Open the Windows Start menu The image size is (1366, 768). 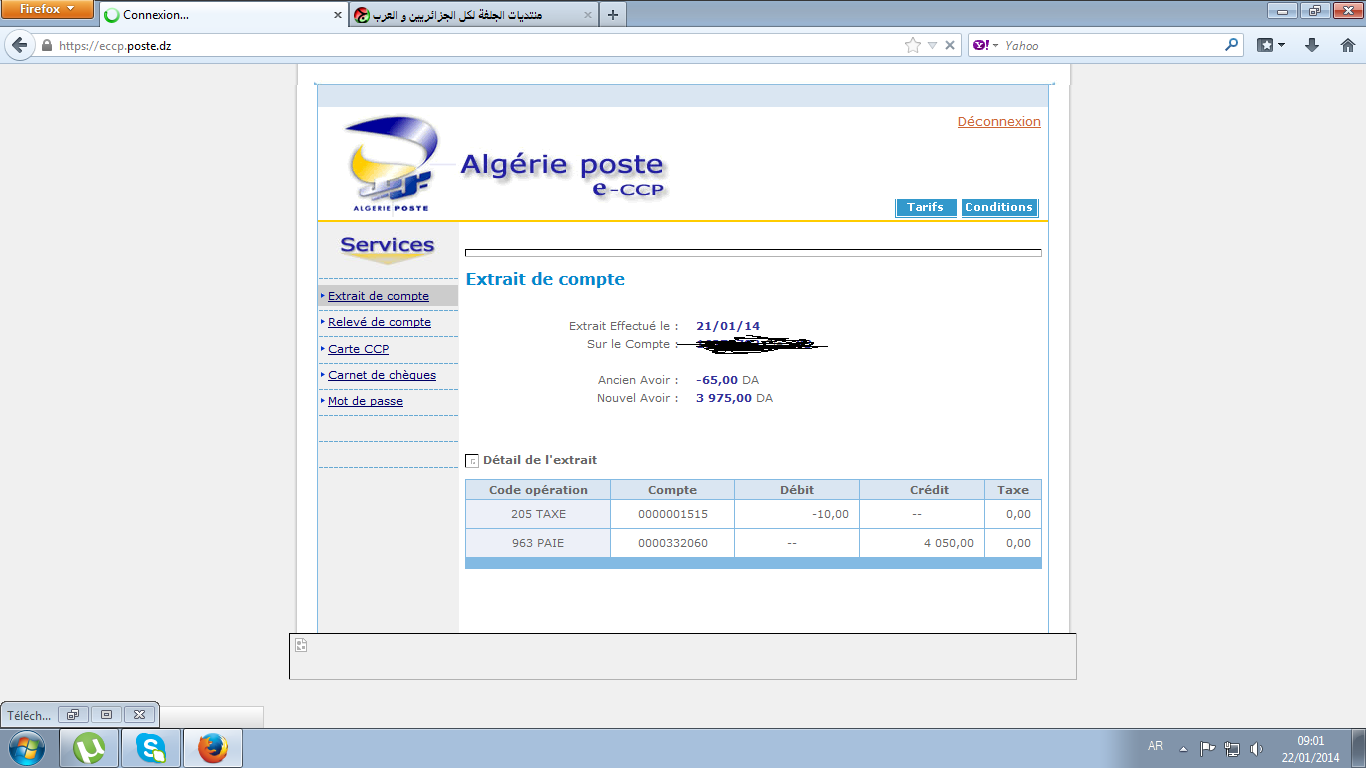click(x=26, y=748)
